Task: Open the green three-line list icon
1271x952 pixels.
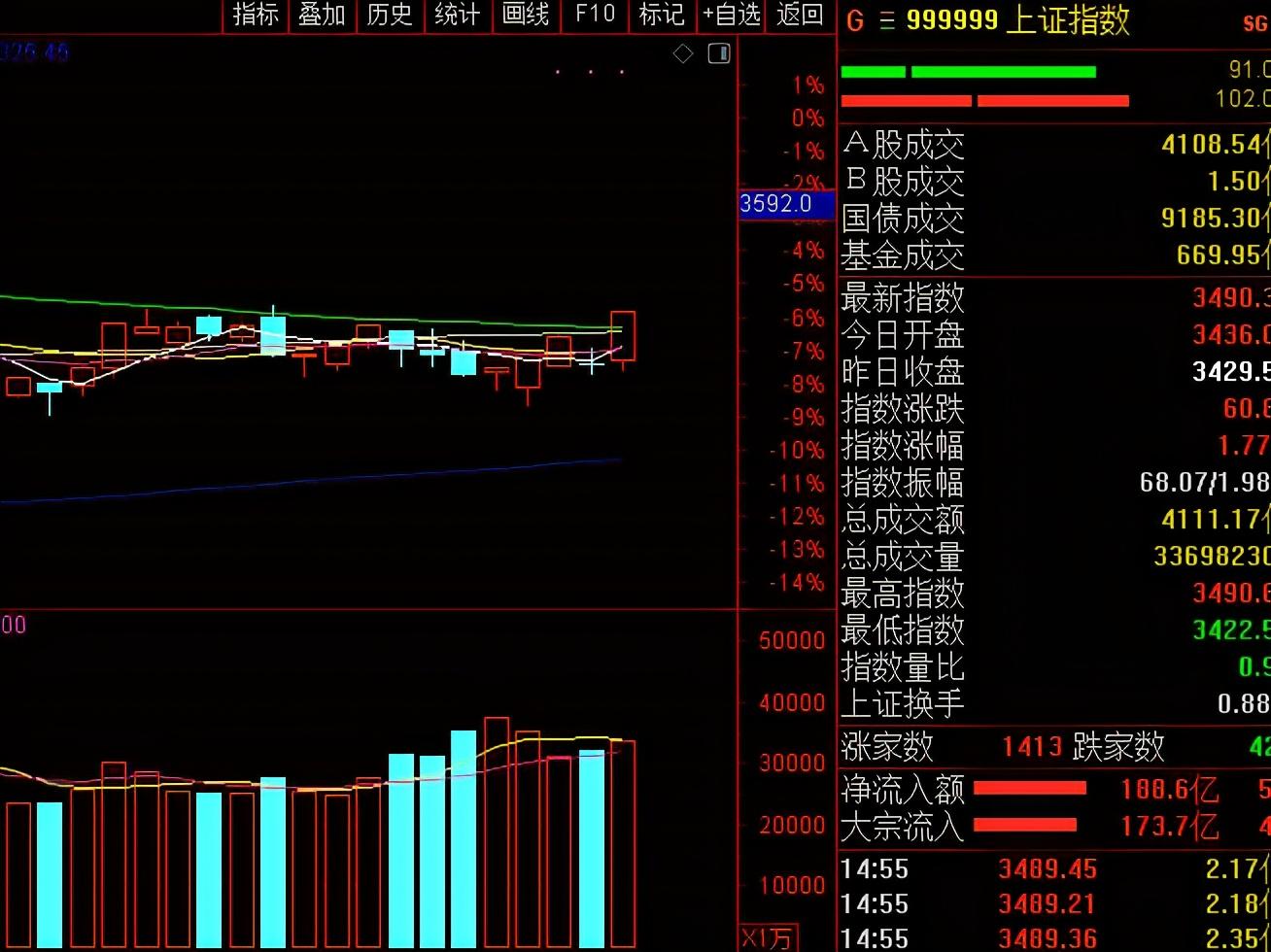Action: 886,20
